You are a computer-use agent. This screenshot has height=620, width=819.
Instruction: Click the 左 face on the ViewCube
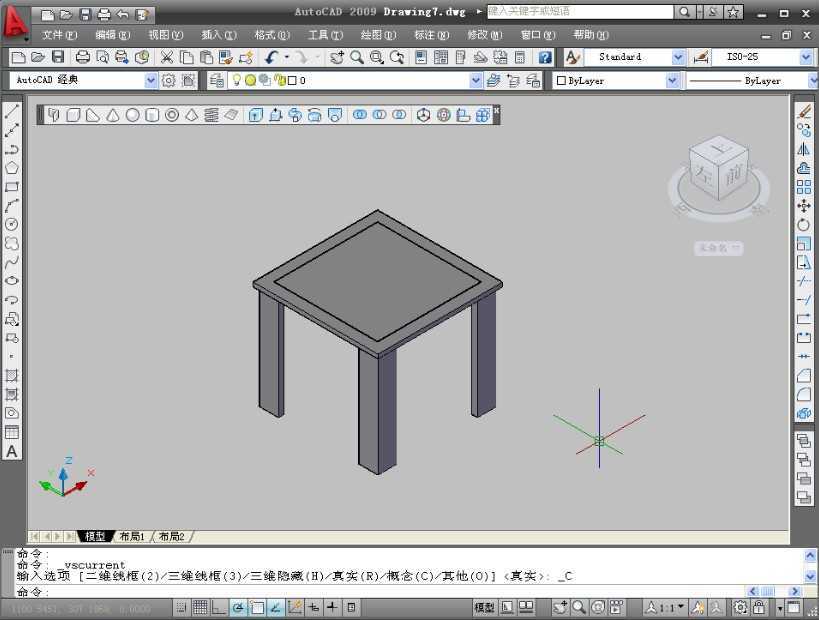pyautogui.click(x=704, y=174)
